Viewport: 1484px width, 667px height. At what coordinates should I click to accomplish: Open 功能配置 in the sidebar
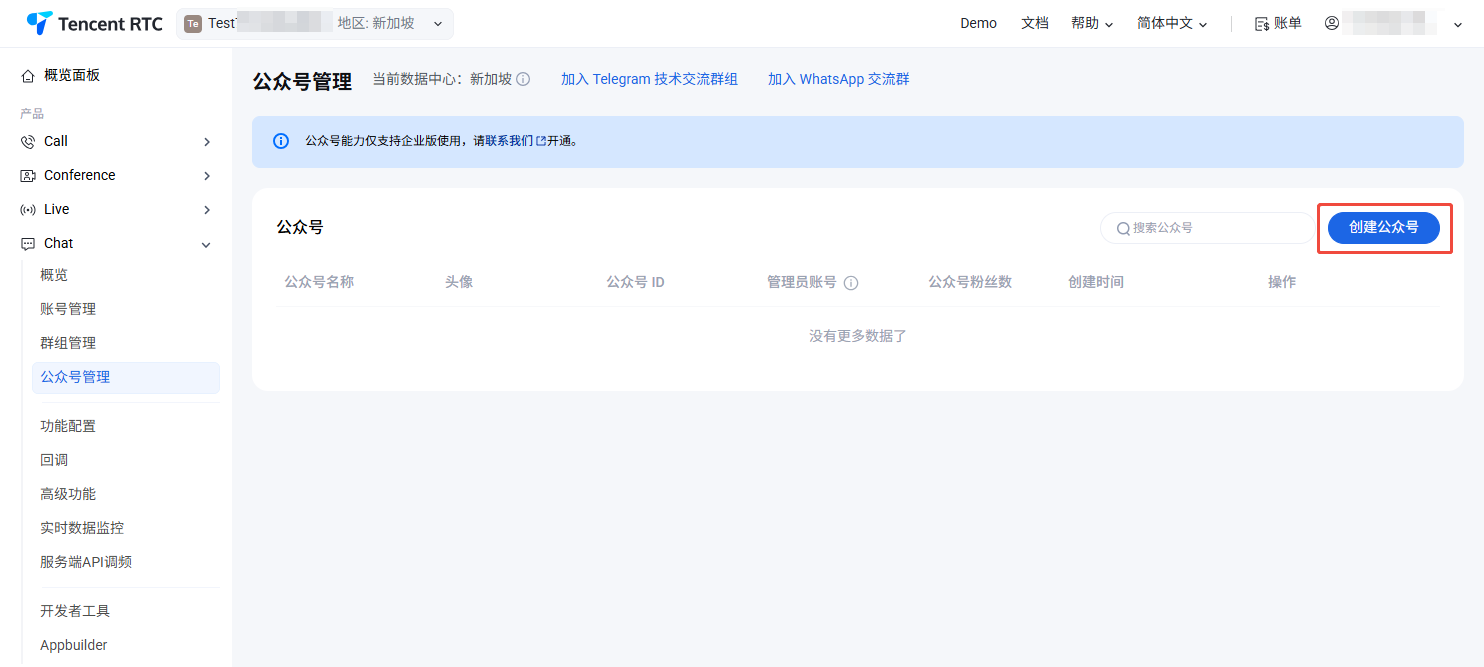tap(68, 426)
